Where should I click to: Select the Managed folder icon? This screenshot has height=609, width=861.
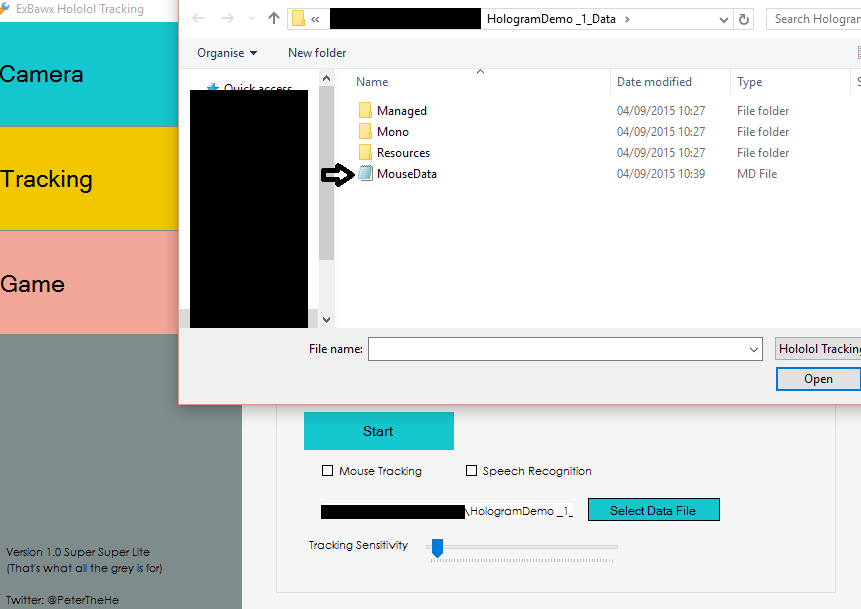pyautogui.click(x=365, y=110)
